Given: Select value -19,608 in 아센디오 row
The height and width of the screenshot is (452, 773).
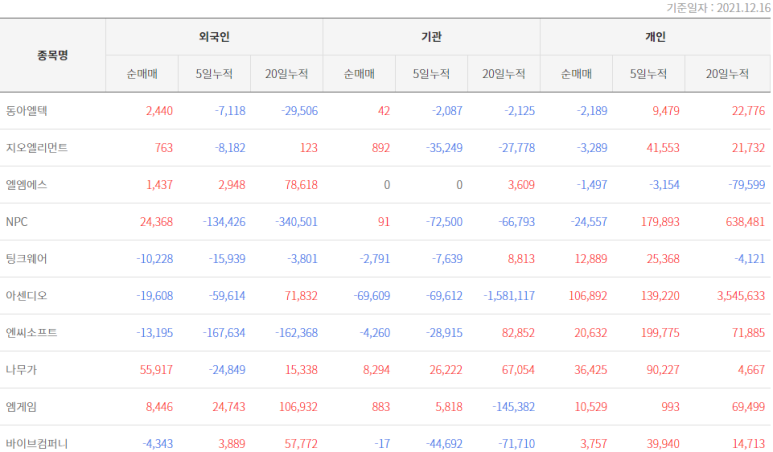Looking at the screenshot, I should click(155, 296).
